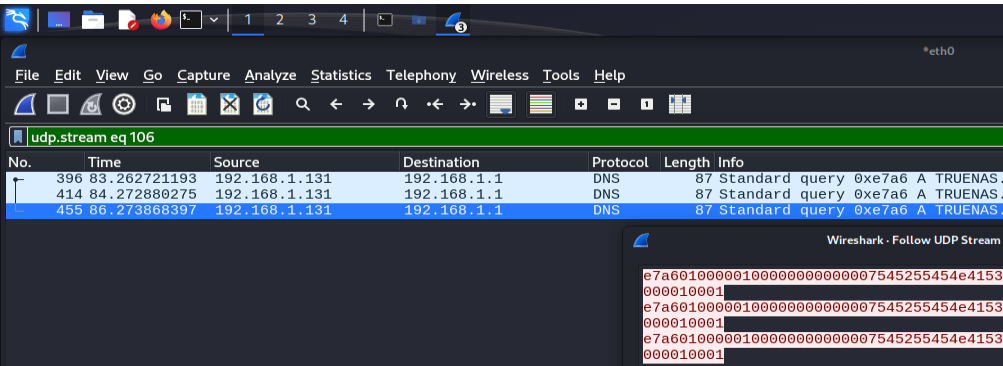Switch to workspace 2
Image resolution: width=1003 pixels, height=366 pixels.
pos(280,20)
